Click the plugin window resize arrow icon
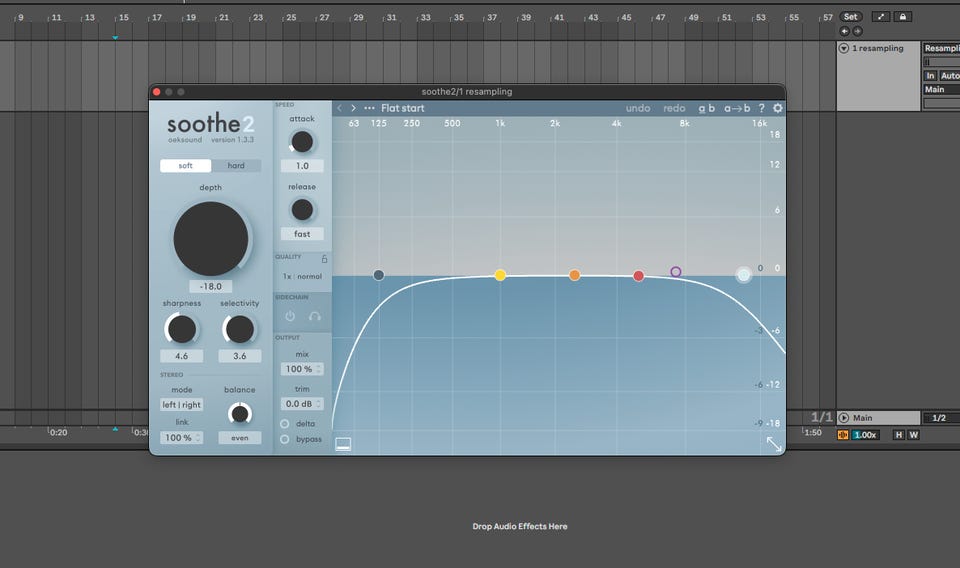 774,444
